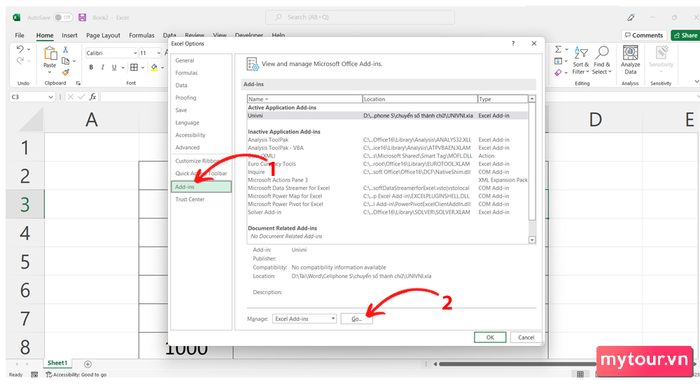Click the Undo arrow icon

(x=20, y=49)
